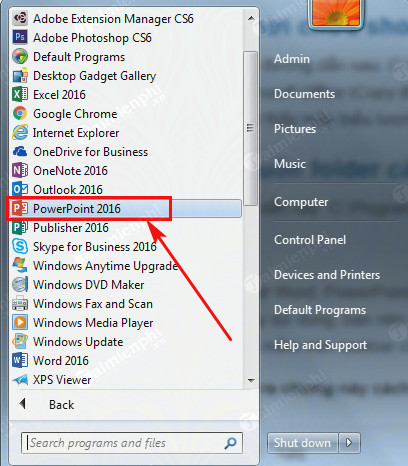
Task: Open the Music library link
Action: click(x=290, y=164)
